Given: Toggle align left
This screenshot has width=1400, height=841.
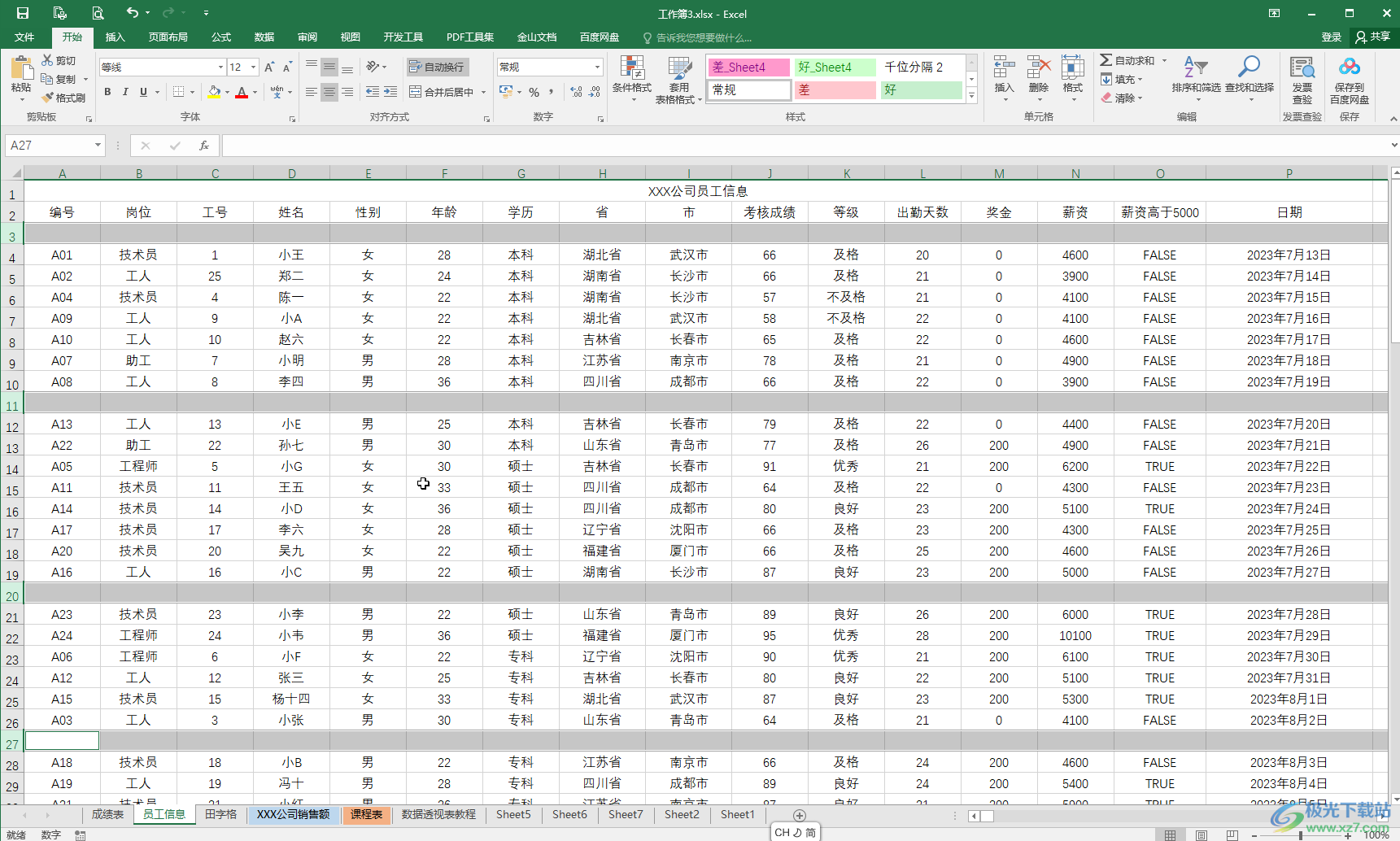Looking at the screenshot, I should (x=311, y=92).
